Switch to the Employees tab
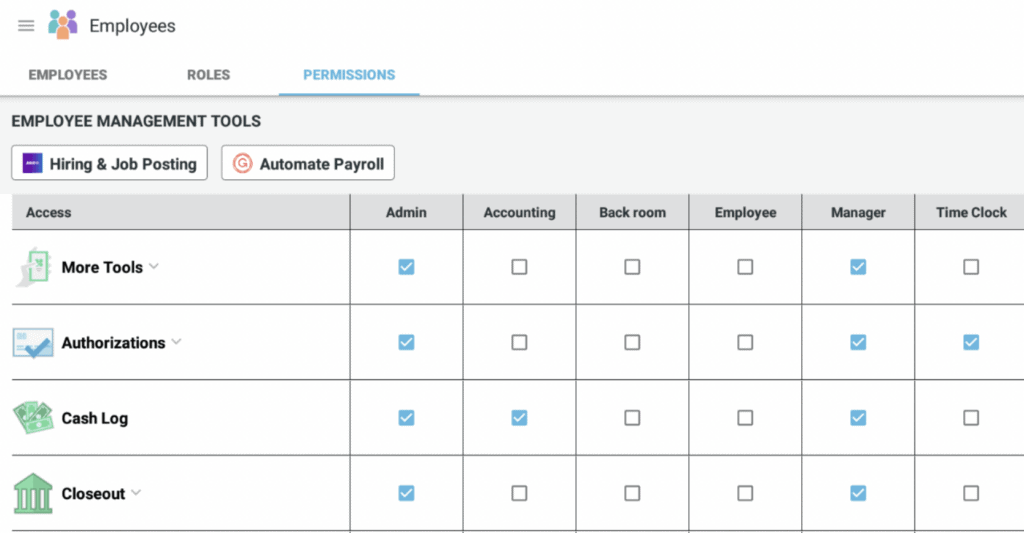Viewport: 1024px width, 533px height. (x=68, y=75)
